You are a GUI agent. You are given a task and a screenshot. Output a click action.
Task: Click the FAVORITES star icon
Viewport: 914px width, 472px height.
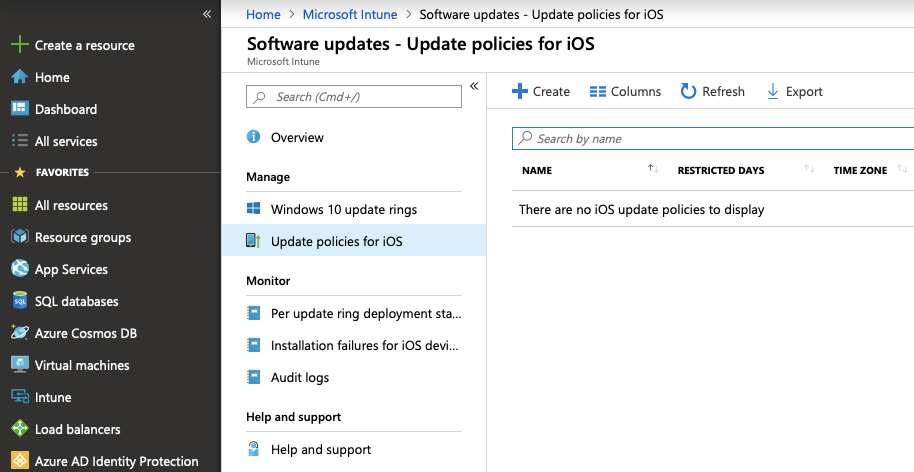[20, 172]
